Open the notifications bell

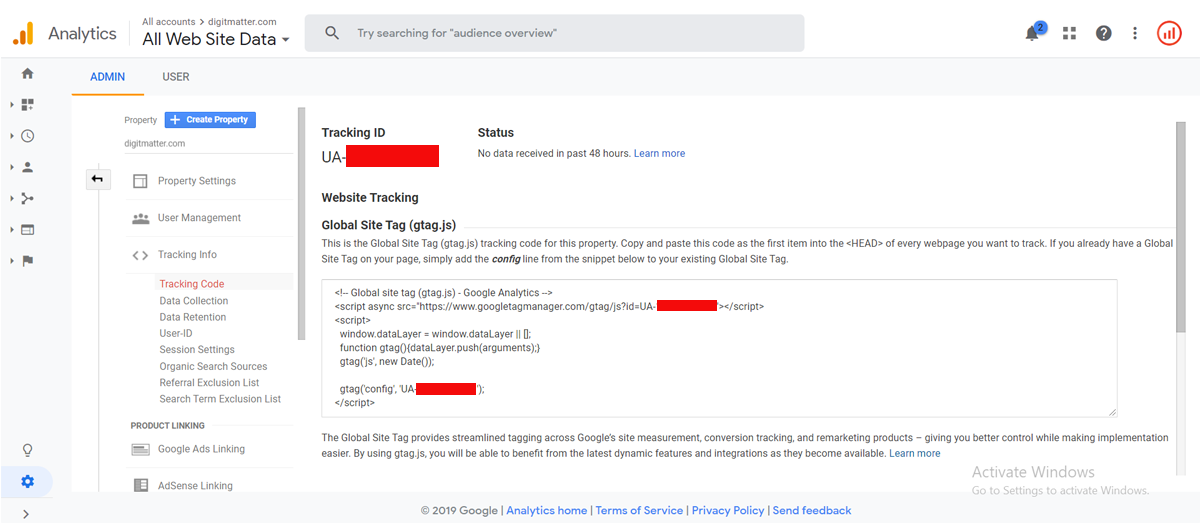coord(1032,33)
